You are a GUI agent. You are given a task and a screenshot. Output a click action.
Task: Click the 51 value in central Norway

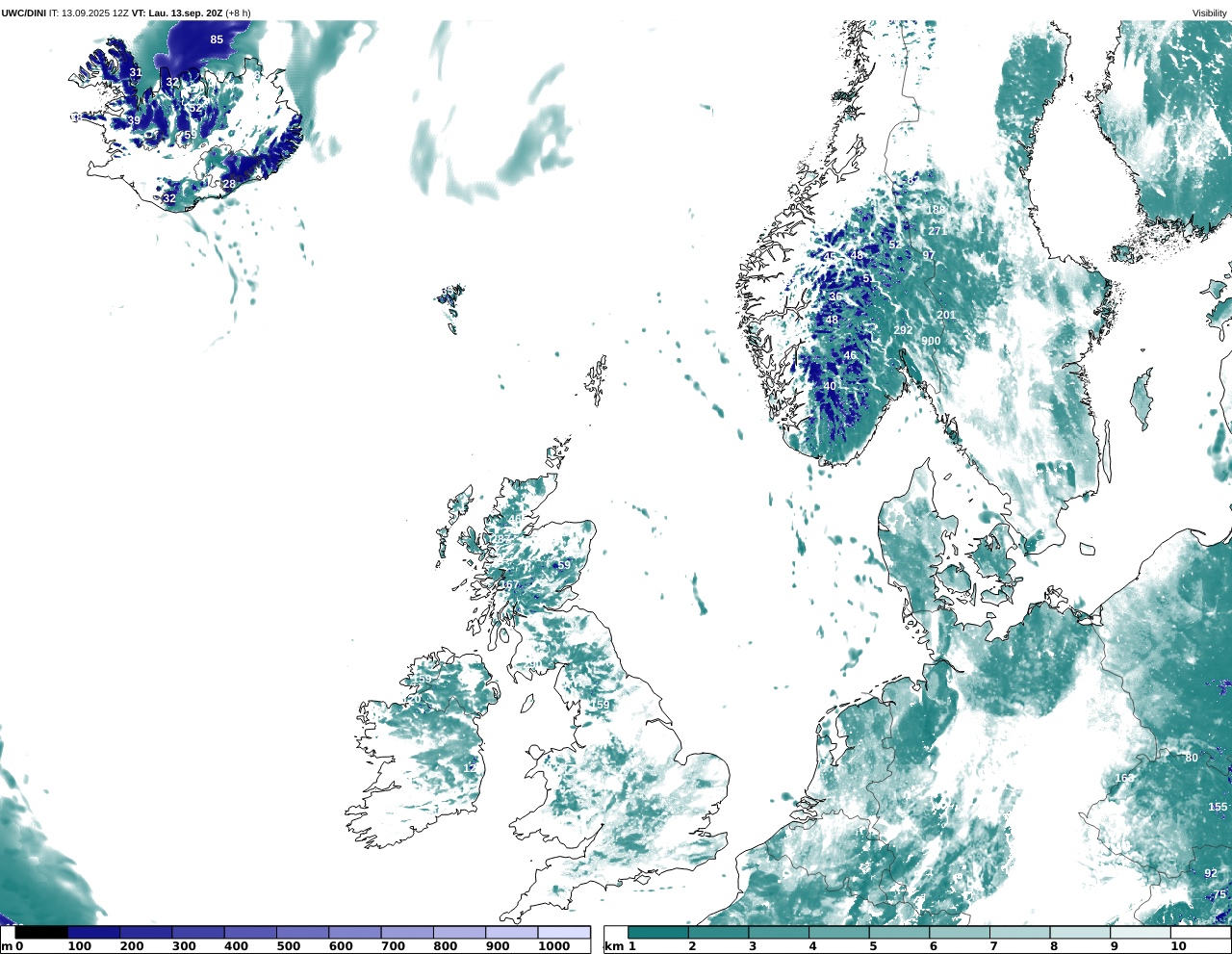click(x=867, y=278)
